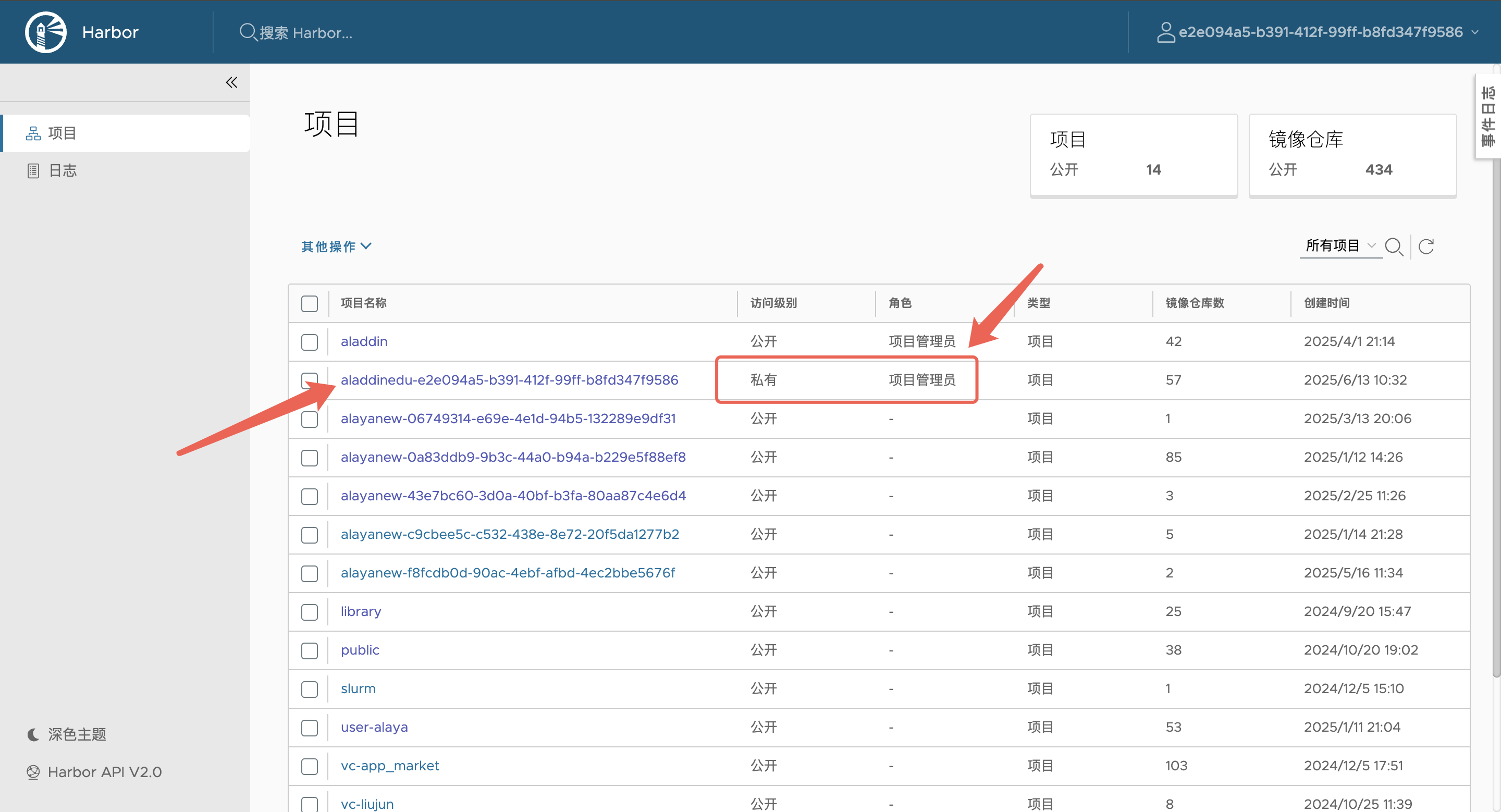Tick the library project checkbox

[310, 612]
